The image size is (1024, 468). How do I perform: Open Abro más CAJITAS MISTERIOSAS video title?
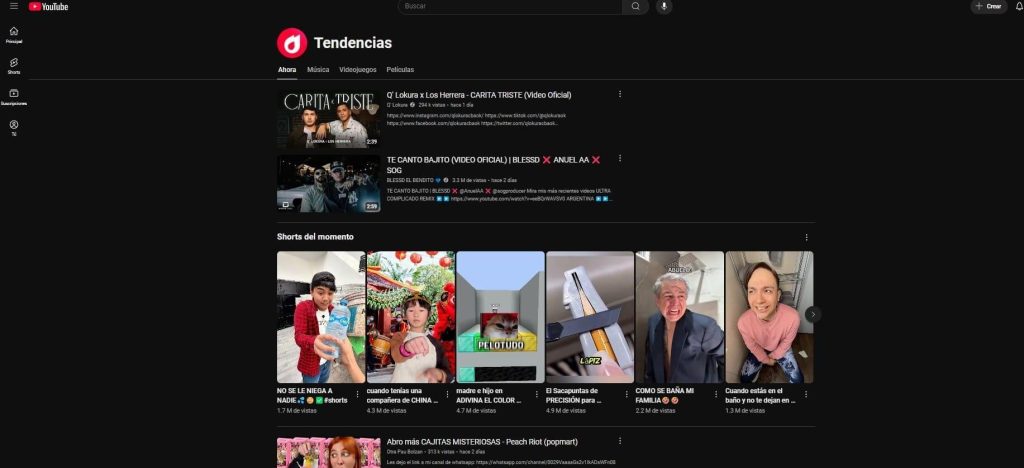point(482,442)
